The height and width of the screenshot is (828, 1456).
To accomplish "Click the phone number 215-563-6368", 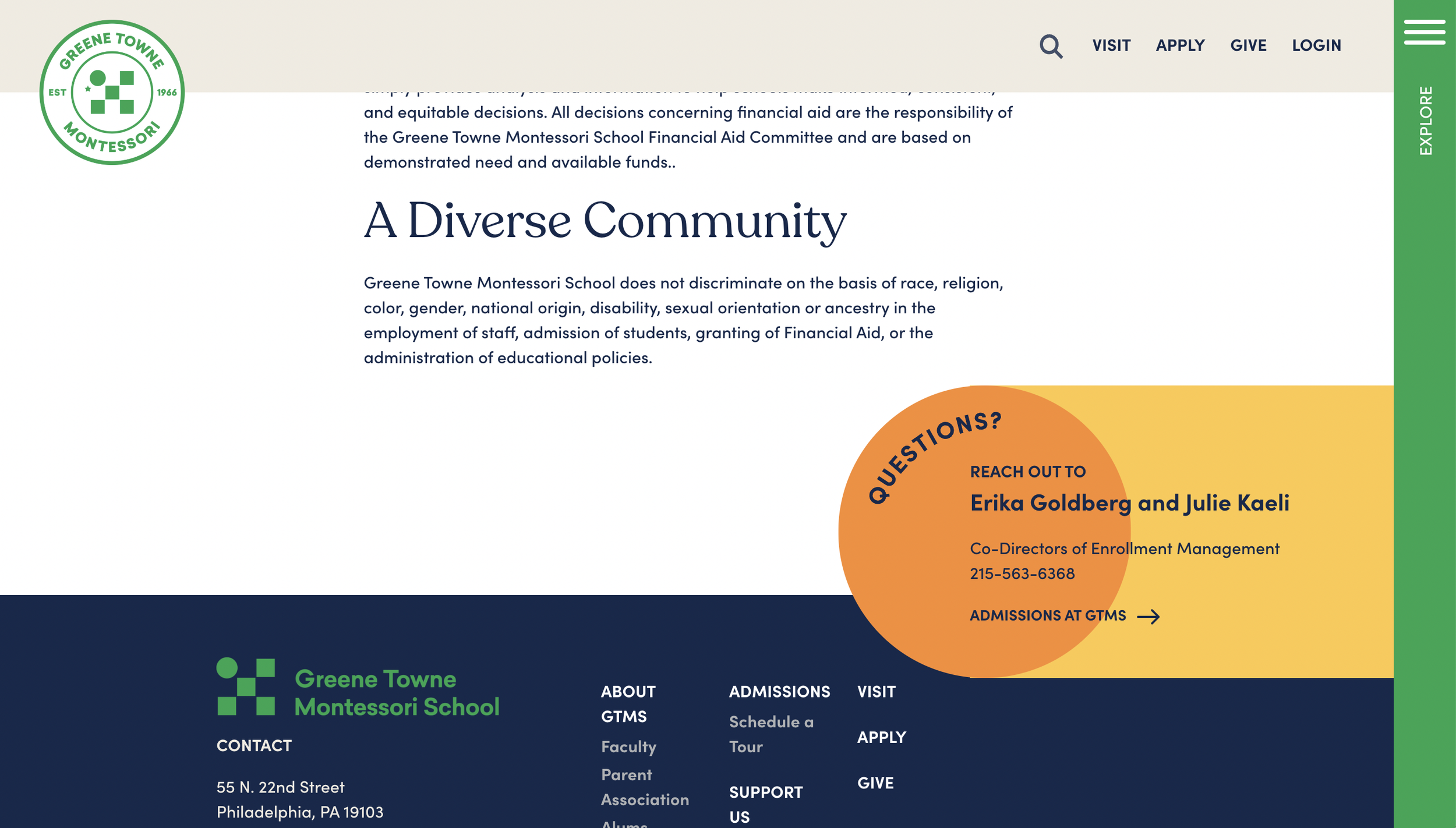I will [1022, 574].
